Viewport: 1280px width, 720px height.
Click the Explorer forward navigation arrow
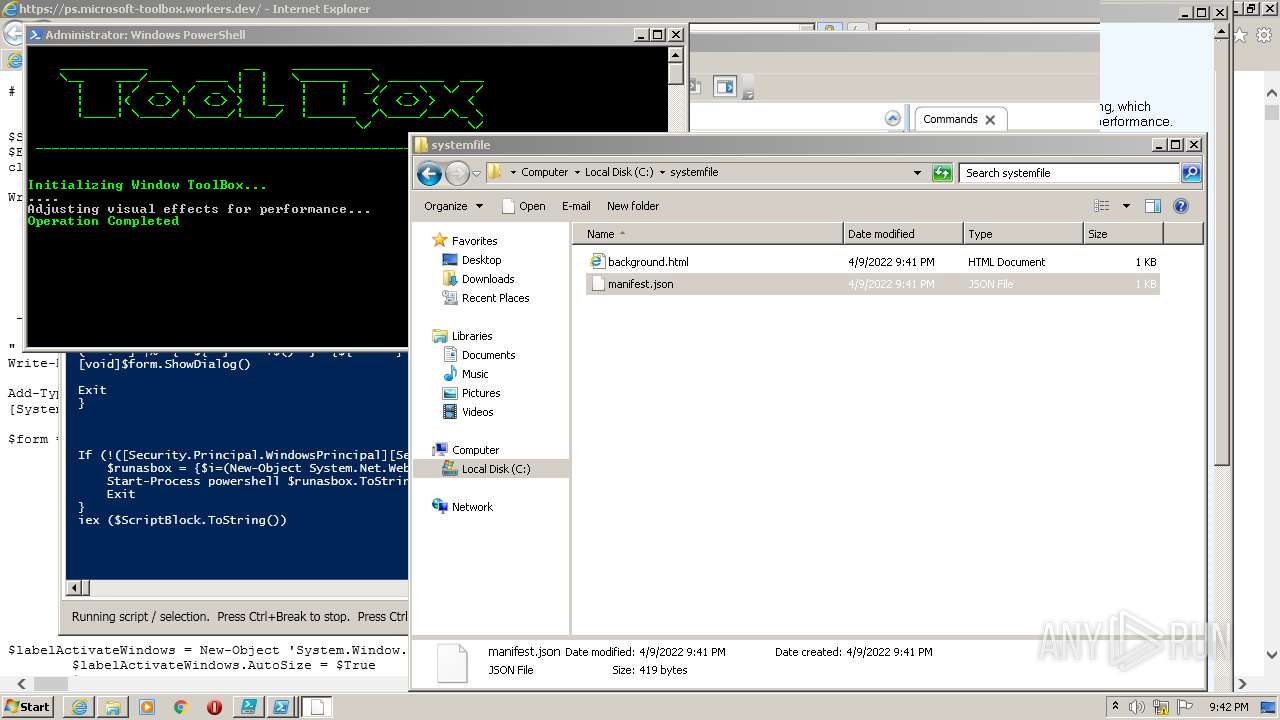457,173
